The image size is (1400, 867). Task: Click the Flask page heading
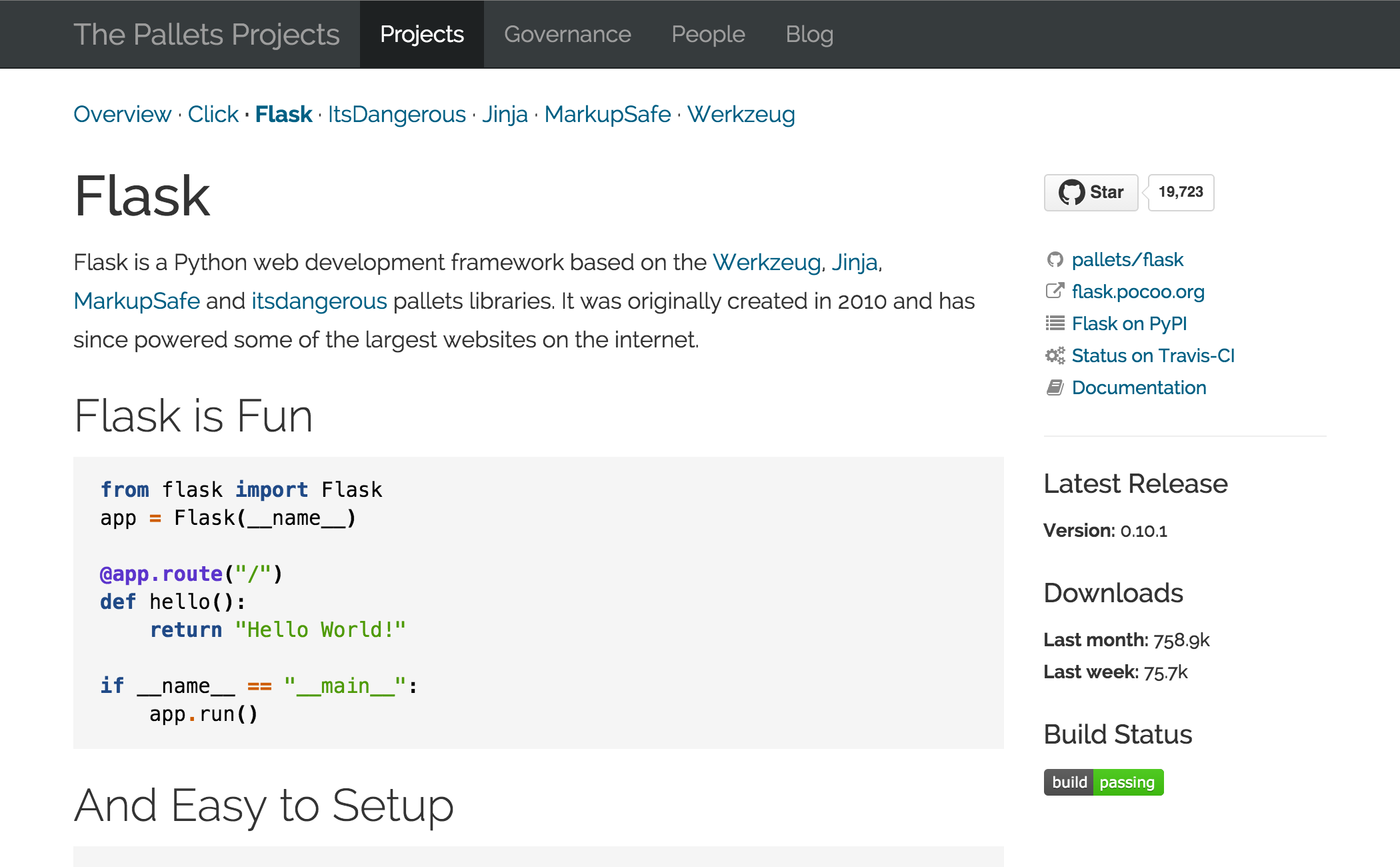pos(142,196)
